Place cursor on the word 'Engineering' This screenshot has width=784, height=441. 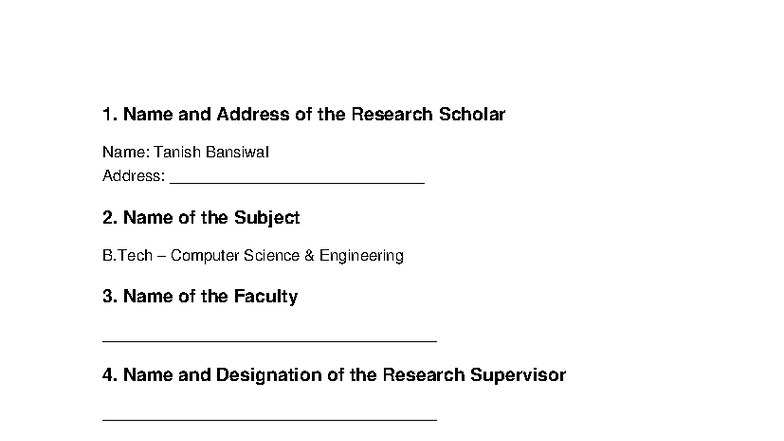tap(362, 256)
